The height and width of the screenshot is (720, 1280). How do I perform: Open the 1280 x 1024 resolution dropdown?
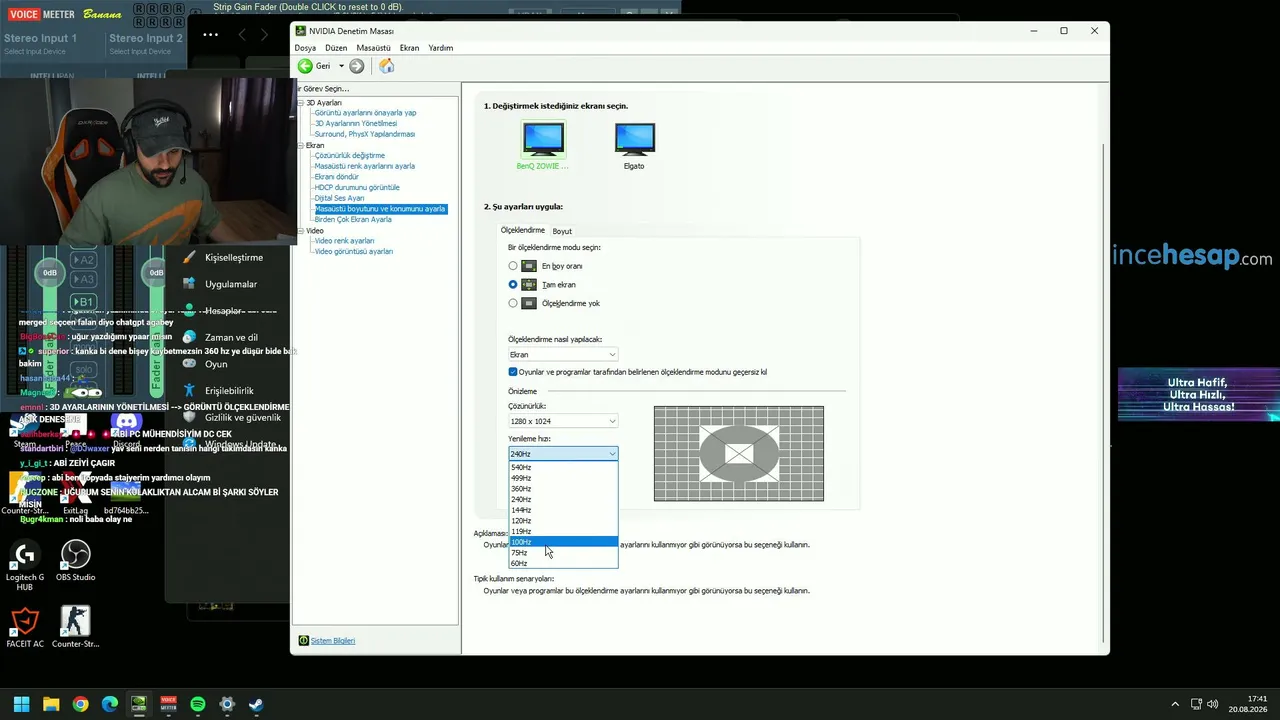click(563, 421)
